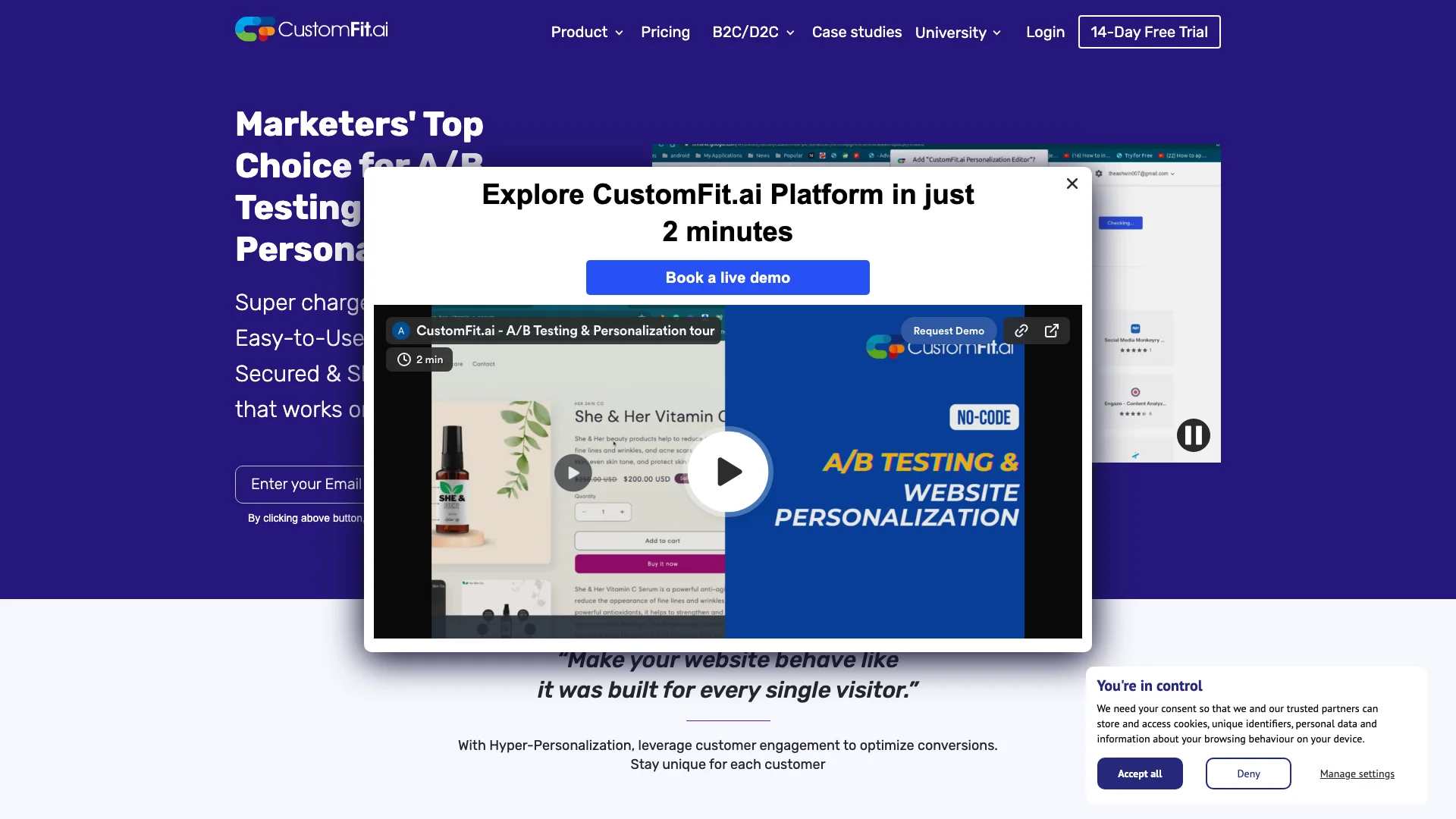Click the 14-Day Free Trial button
The image size is (1456, 819).
point(1149,31)
